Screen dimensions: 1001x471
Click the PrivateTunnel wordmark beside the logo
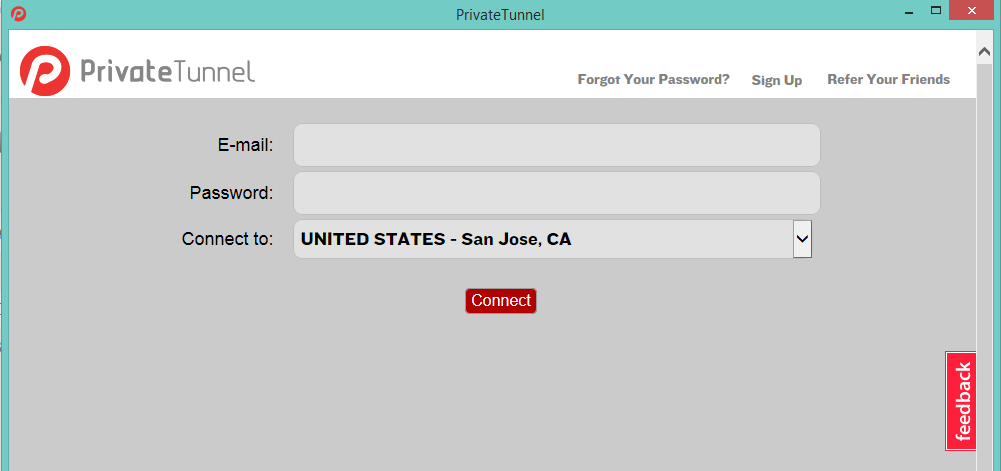tap(167, 71)
